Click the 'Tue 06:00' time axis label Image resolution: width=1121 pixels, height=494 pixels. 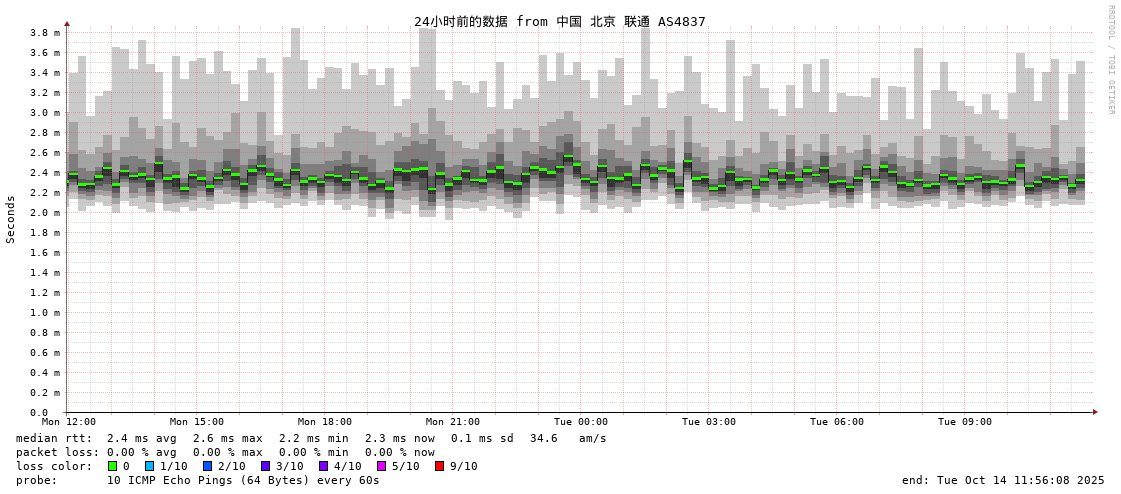[837, 422]
